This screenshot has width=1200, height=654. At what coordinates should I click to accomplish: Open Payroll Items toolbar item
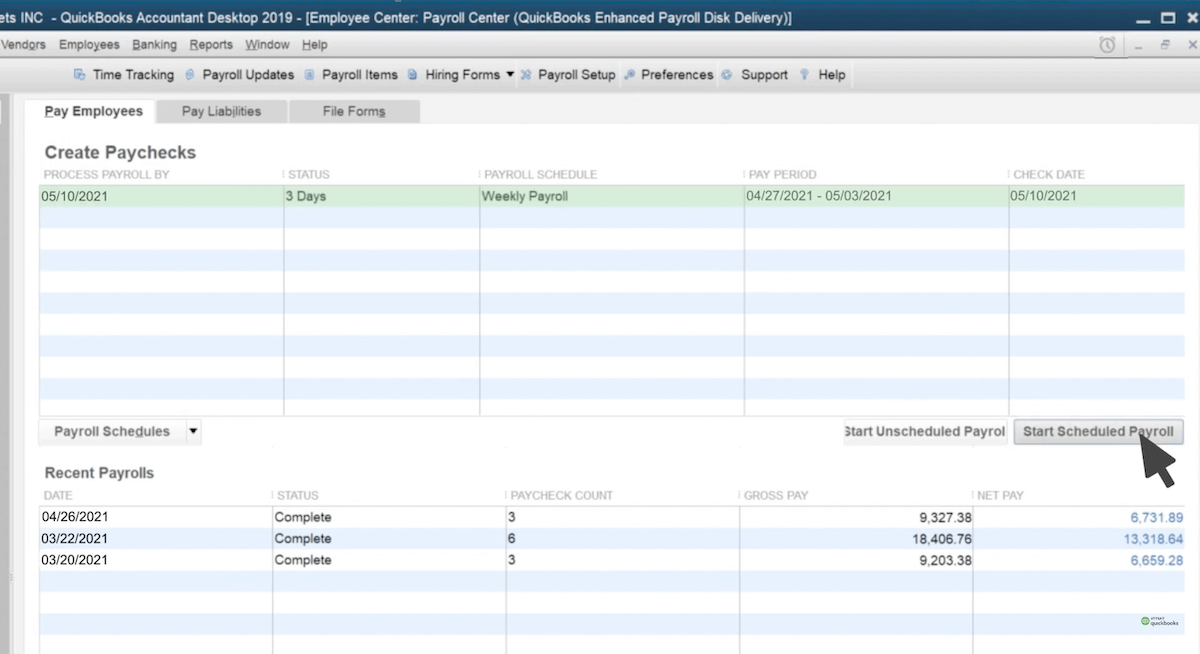[360, 75]
